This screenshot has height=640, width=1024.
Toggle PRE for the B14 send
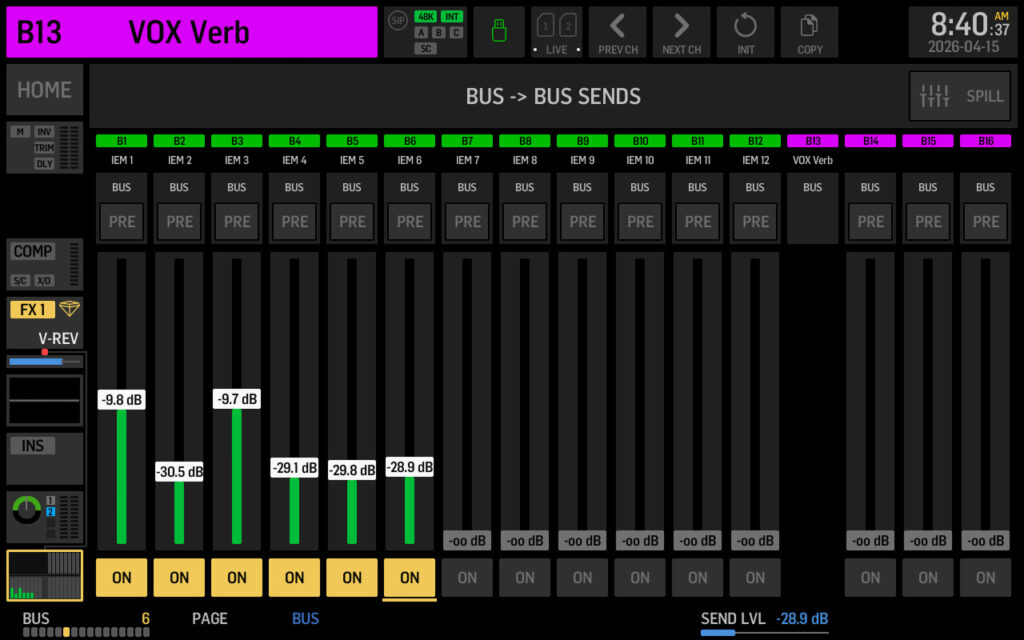click(870, 222)
